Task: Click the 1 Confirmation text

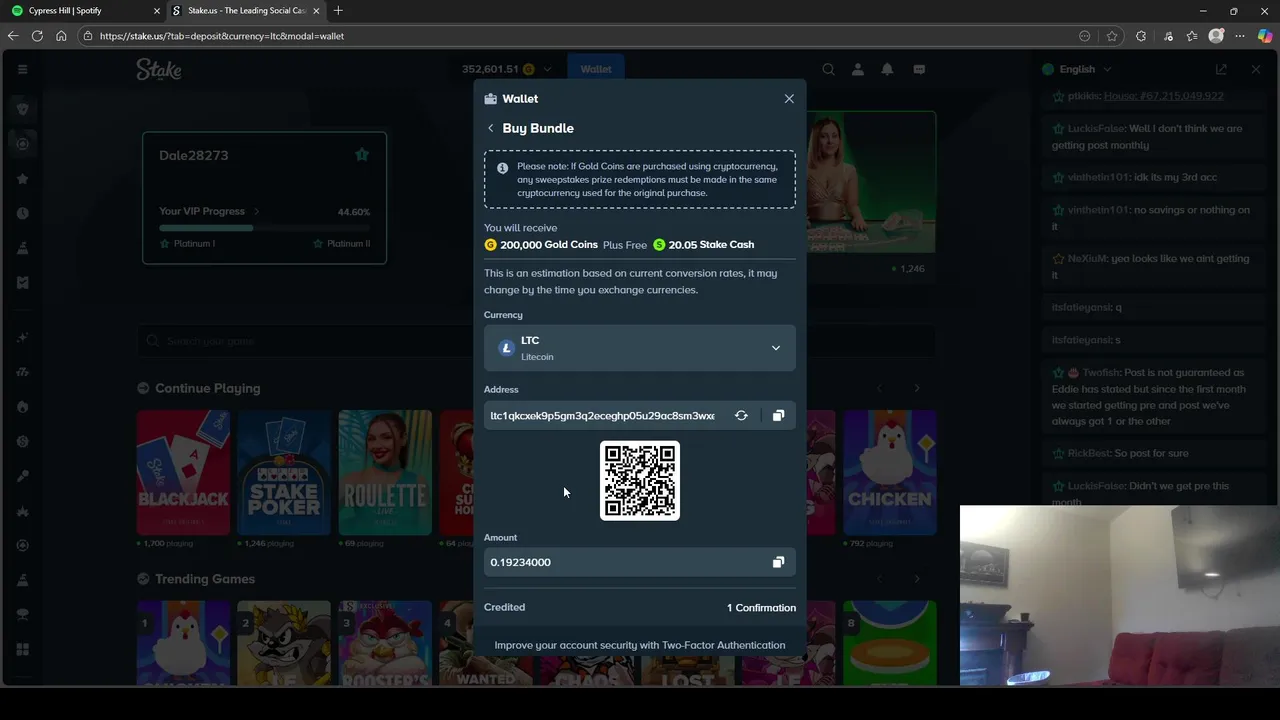Action: pos(761,608)
